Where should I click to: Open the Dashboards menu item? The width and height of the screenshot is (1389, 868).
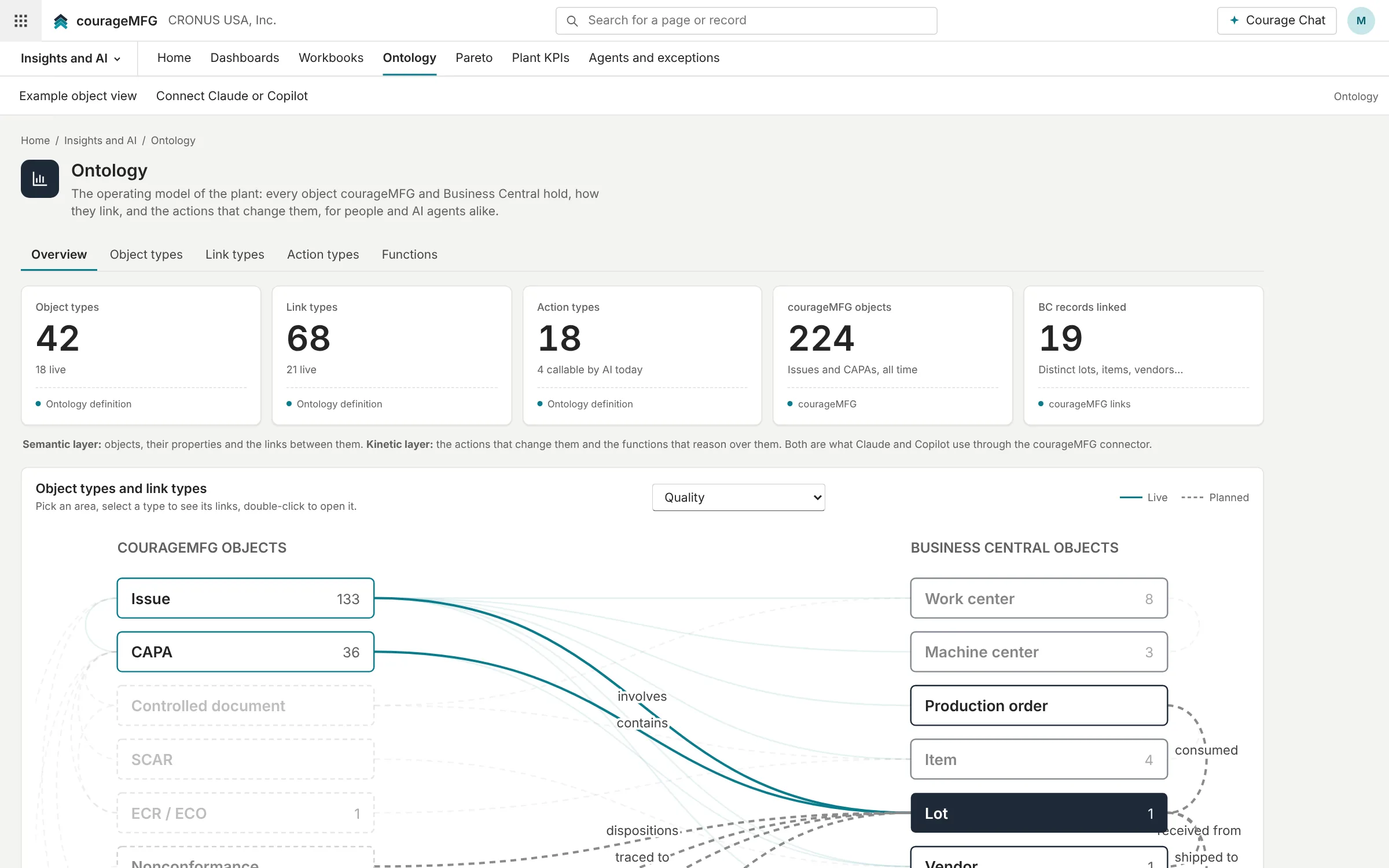tap(245, 58)
